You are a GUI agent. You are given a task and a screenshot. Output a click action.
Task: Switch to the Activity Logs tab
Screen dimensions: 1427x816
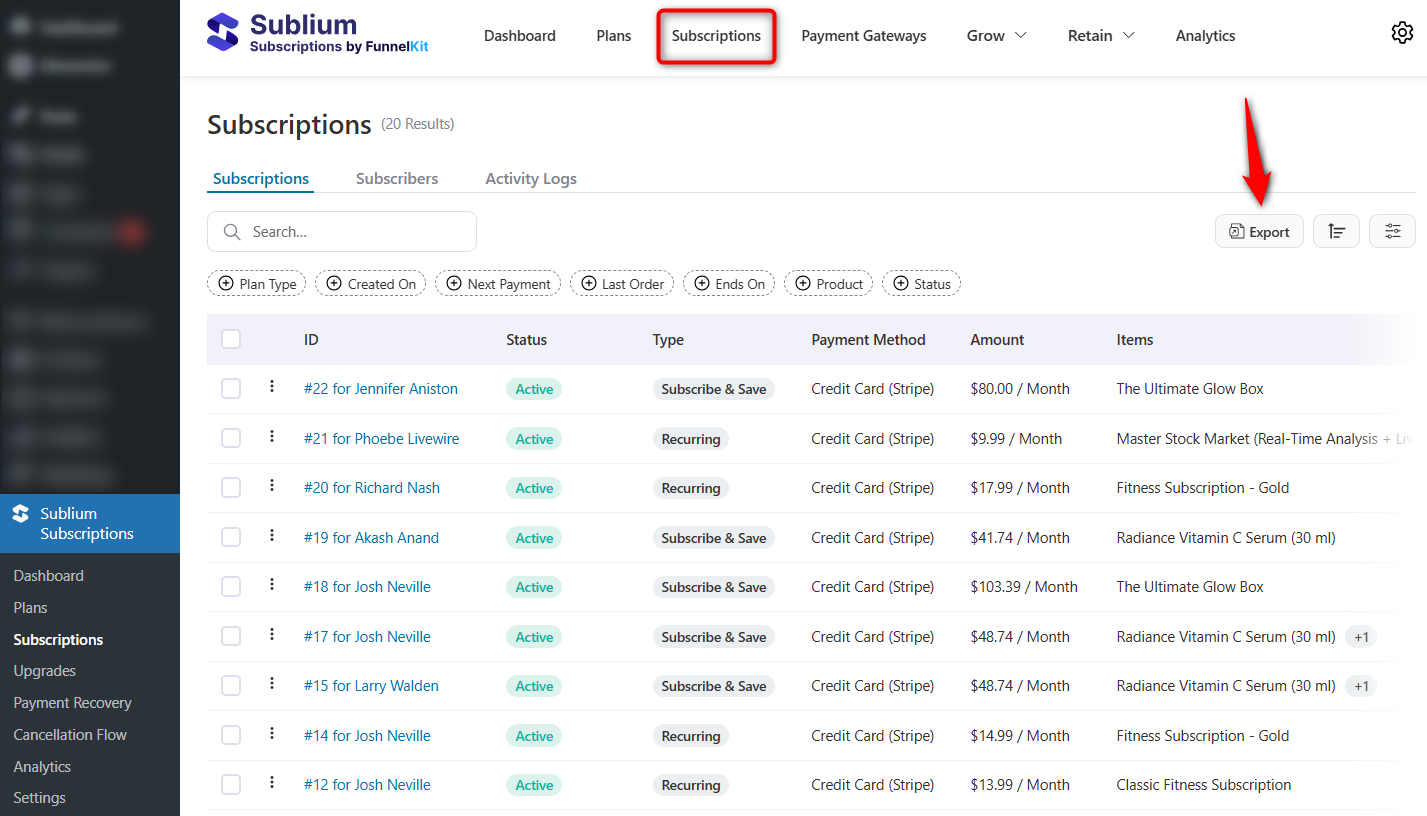(530, 178)
